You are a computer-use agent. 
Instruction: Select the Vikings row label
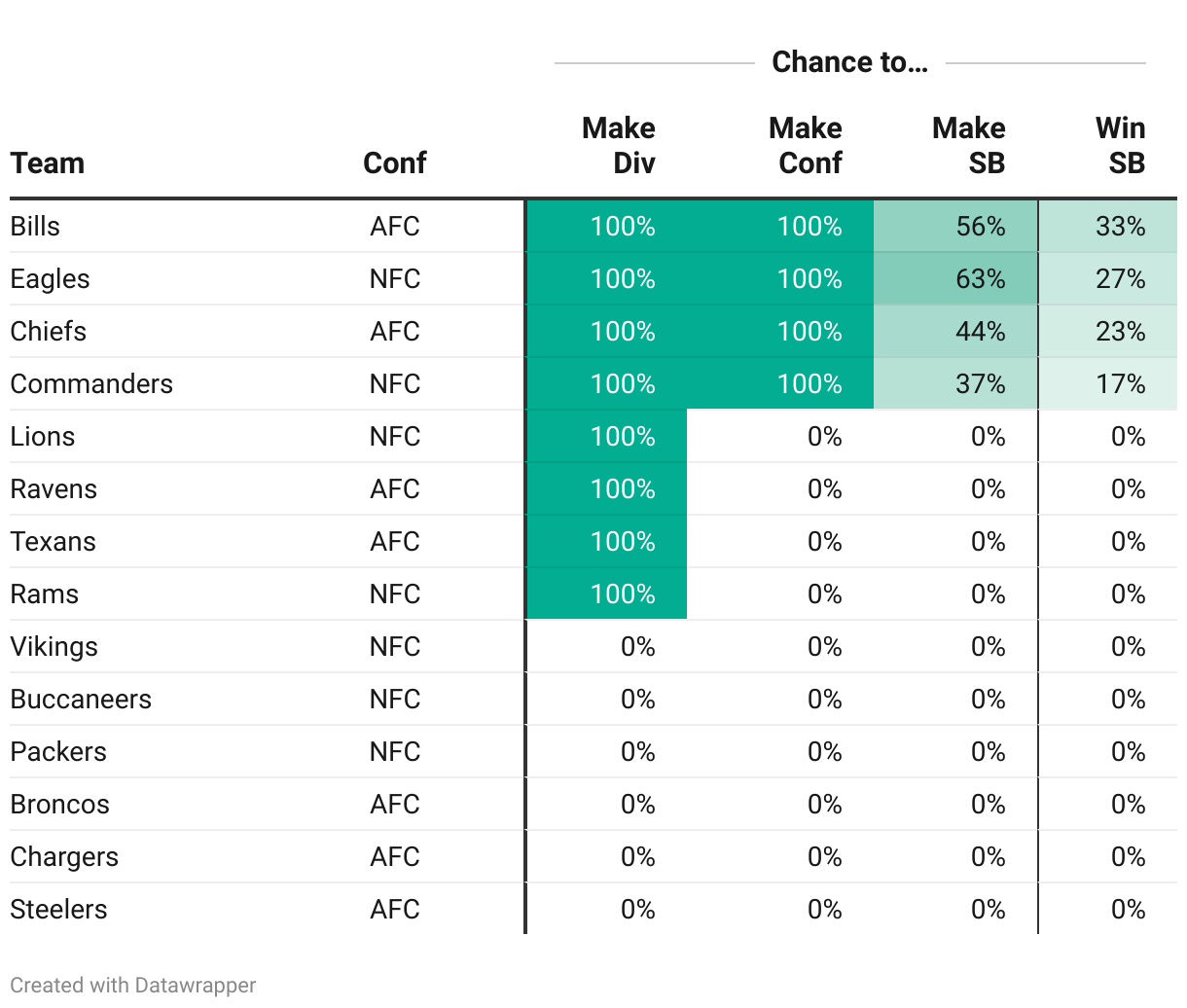pyautogui.click(x=54, y=647)
